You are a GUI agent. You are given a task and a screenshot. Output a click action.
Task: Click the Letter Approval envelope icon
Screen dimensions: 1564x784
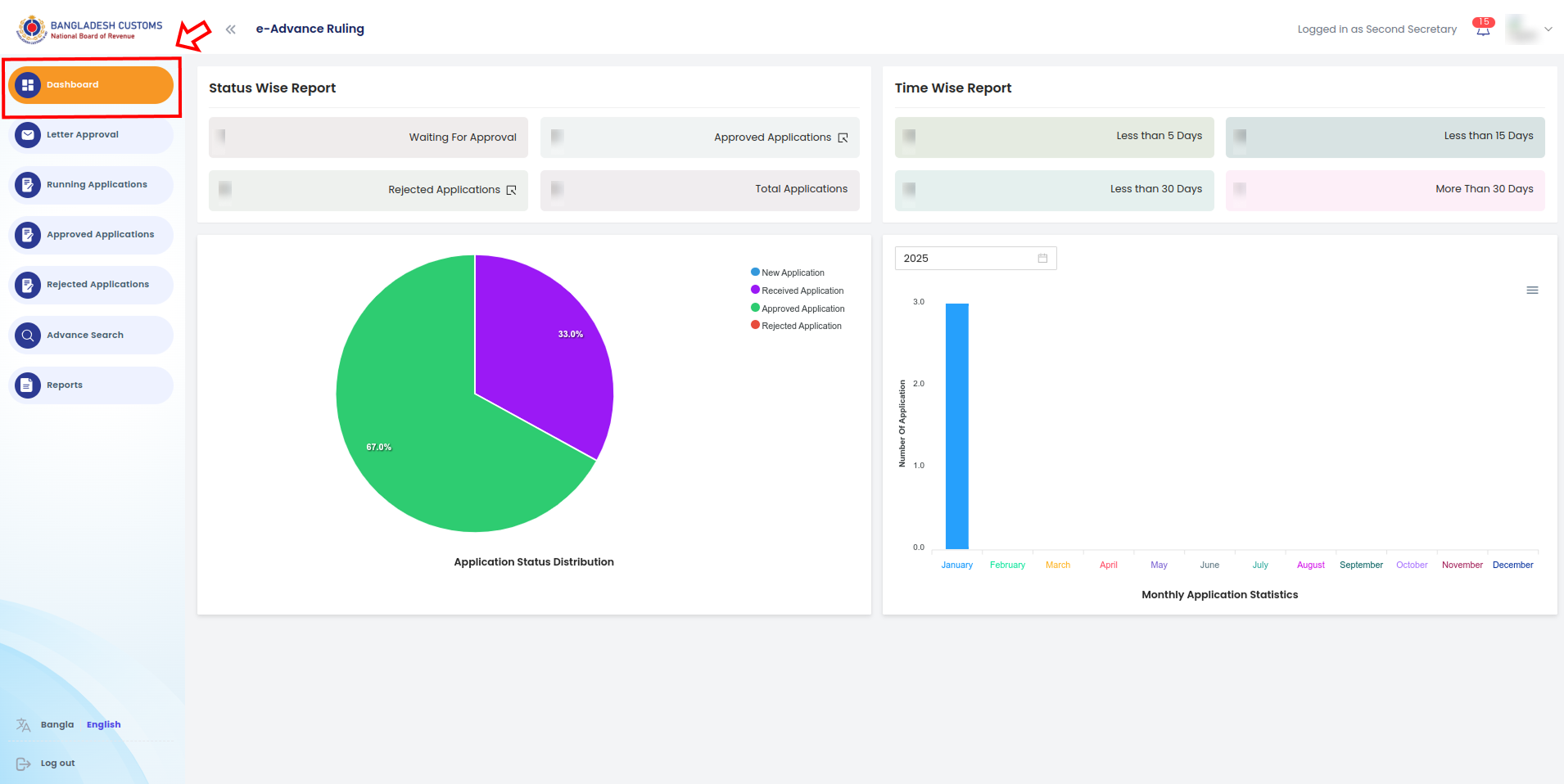tap(28, 135)
